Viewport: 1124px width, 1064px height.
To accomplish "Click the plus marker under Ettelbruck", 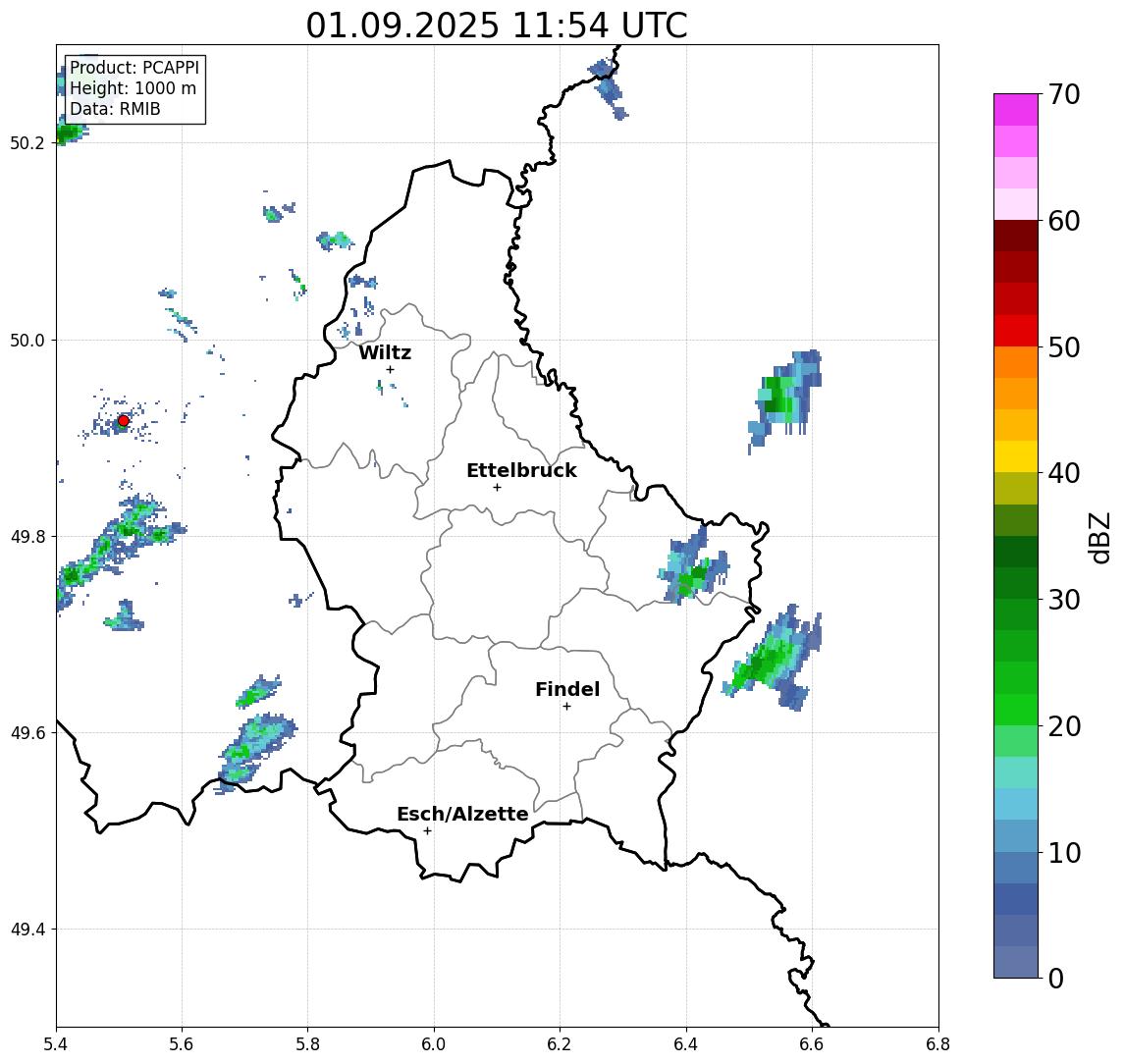I will (x=497, y=488).
